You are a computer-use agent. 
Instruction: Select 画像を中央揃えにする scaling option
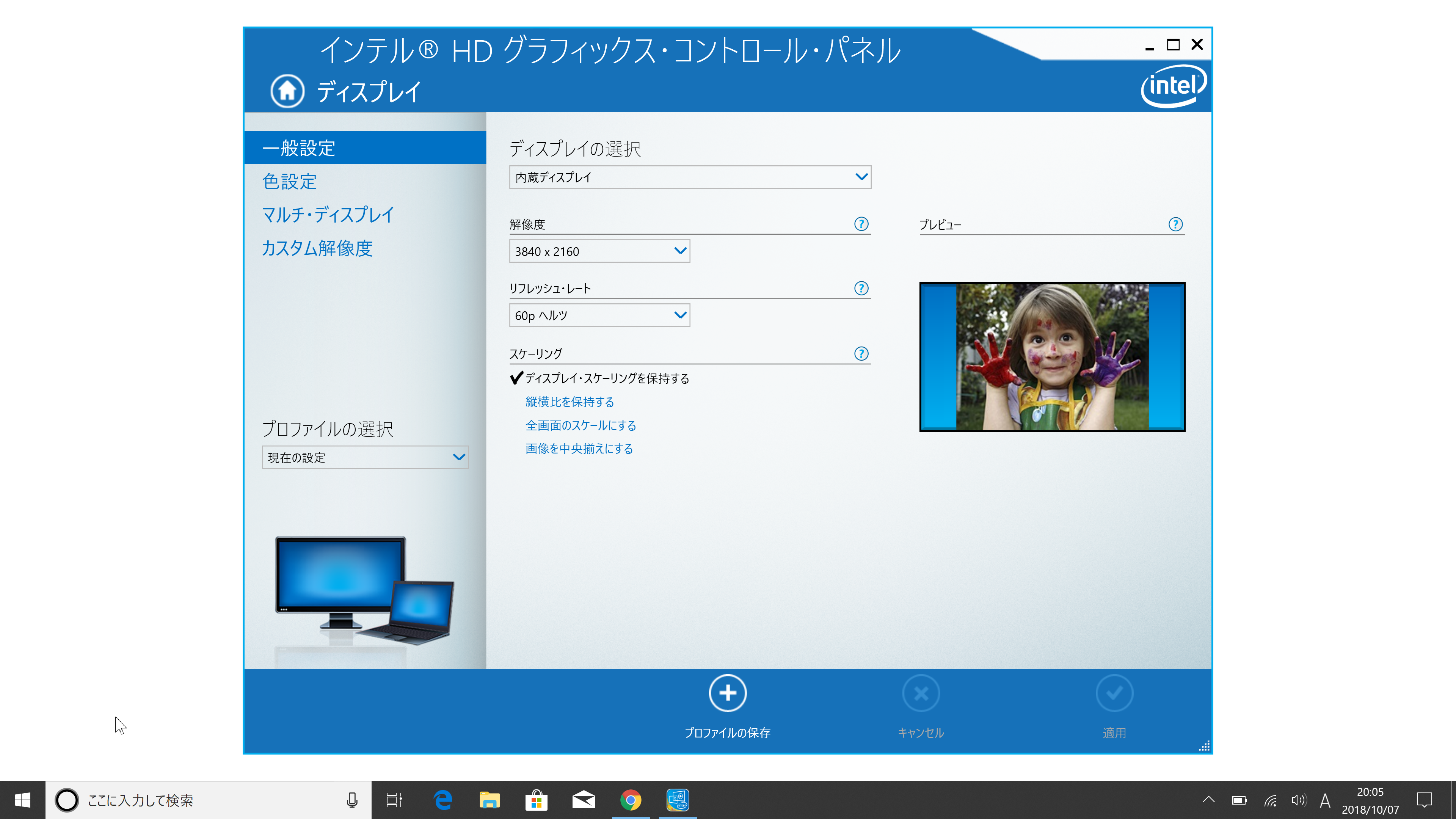[x=579, y=449]
